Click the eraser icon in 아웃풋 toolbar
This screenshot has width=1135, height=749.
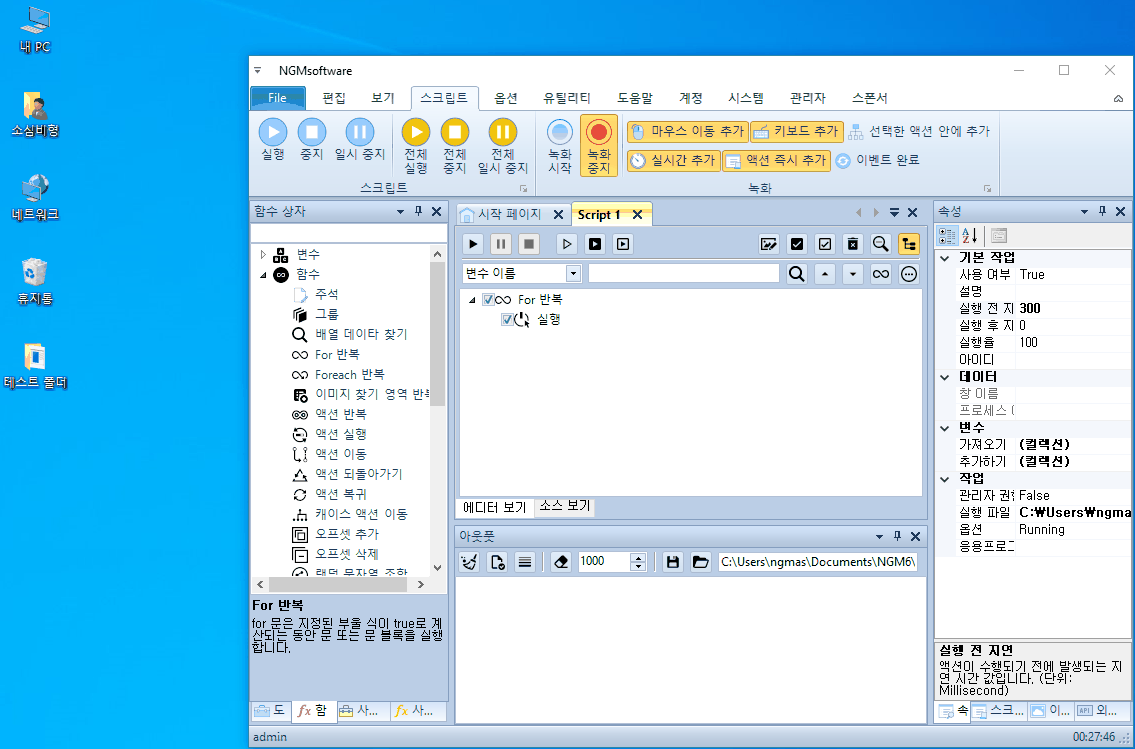(561, 562)
